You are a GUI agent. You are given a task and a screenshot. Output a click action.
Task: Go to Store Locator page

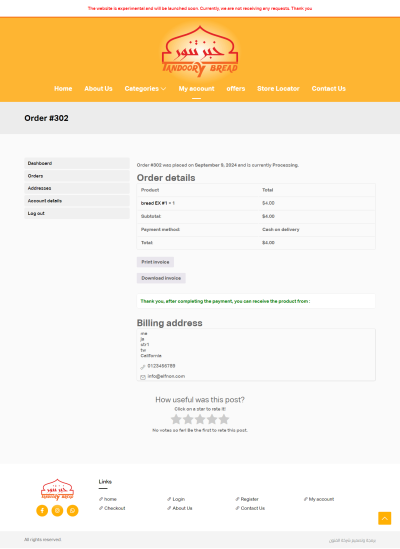(x=278, y=89)
